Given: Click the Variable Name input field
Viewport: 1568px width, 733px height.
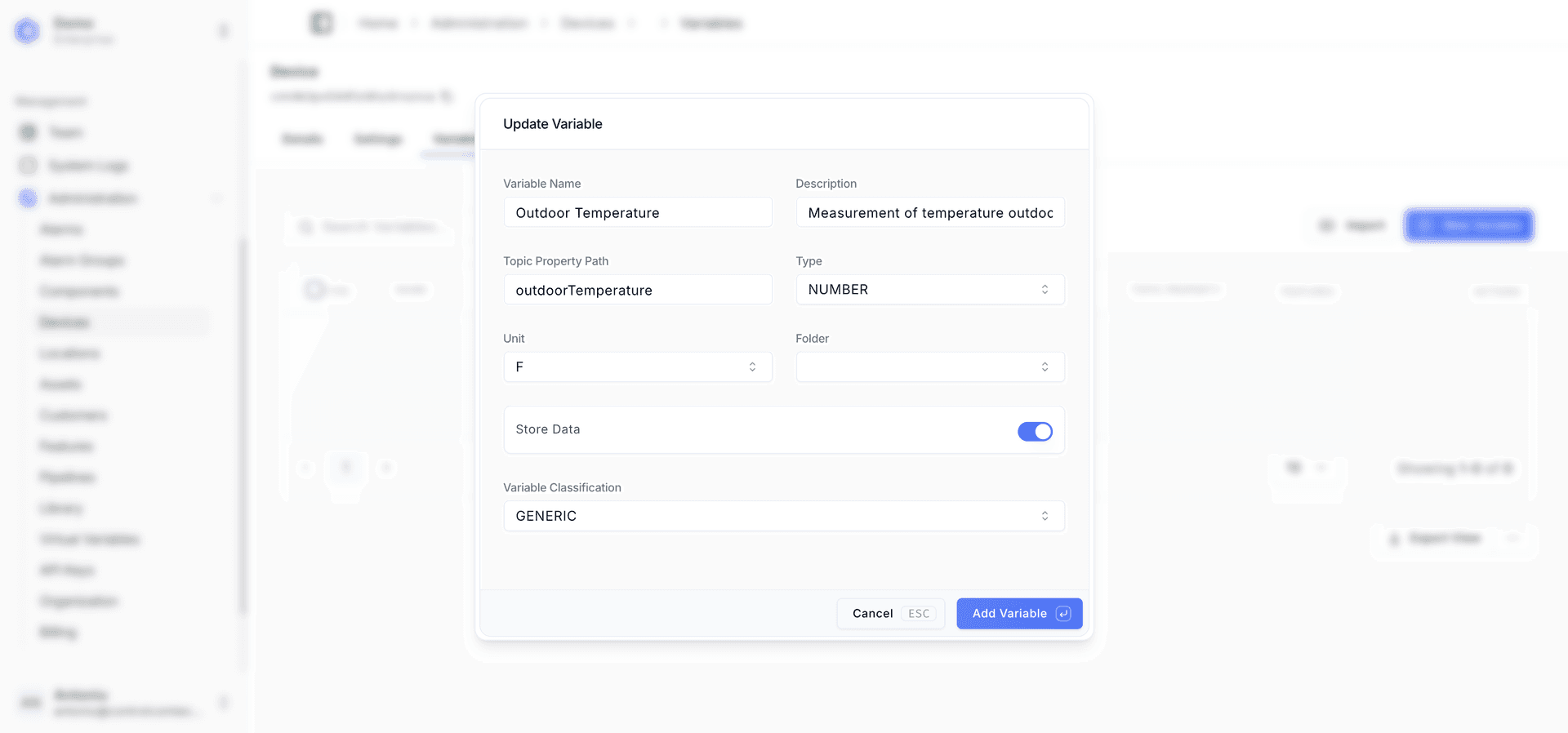Looking at the screenshot, I should pos(637,213).
